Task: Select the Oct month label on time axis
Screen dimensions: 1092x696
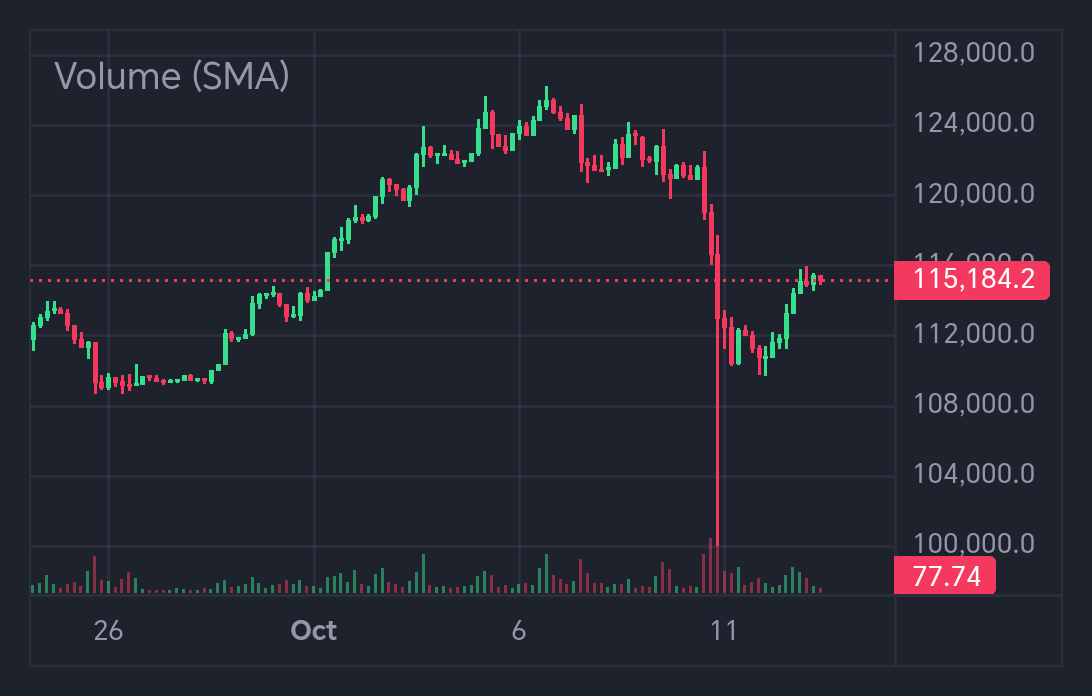Action: coord(314,631)
